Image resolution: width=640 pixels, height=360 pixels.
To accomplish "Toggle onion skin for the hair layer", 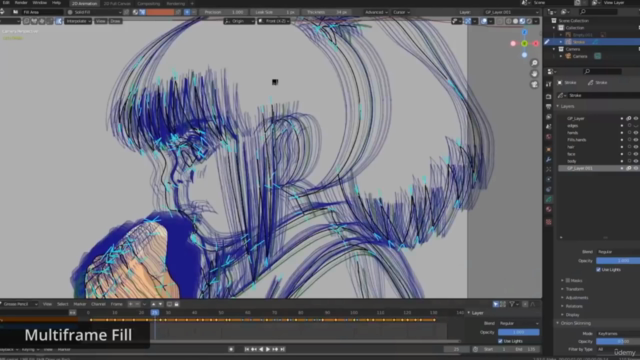I will click(629, 147).
